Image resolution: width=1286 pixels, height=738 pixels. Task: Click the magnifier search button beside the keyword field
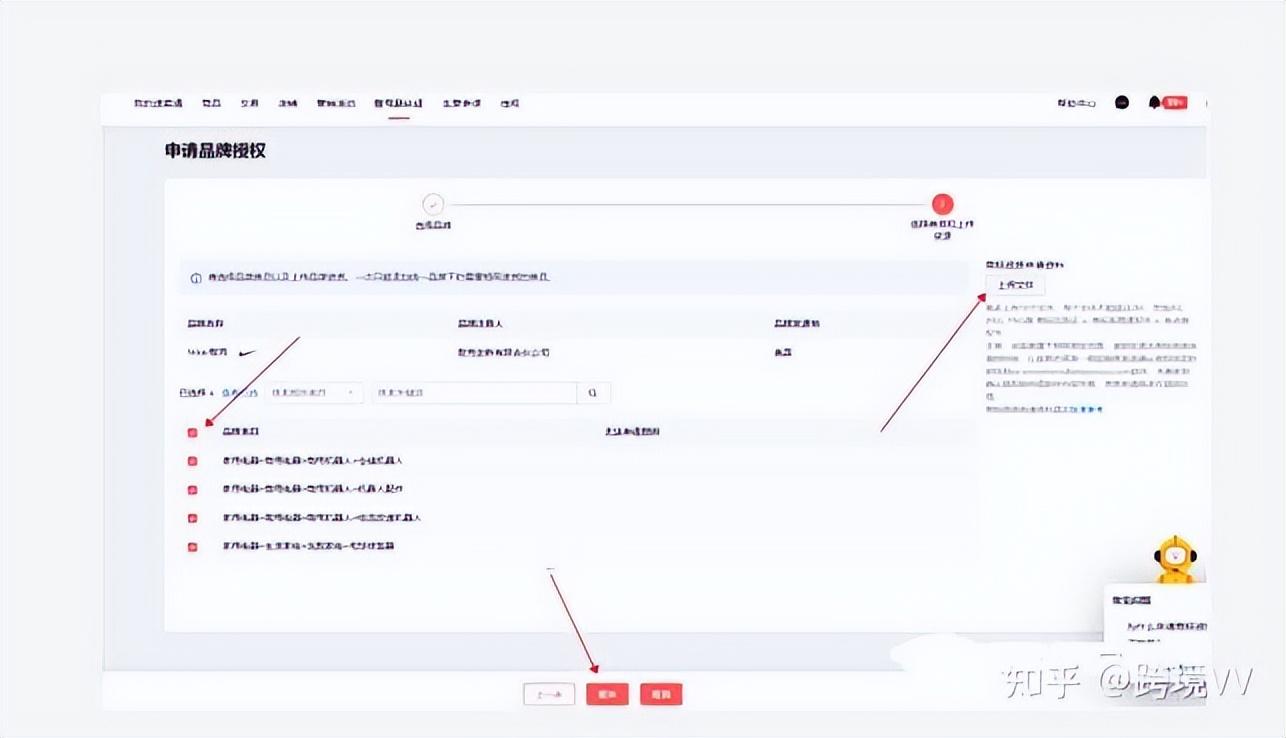[x=593, y=393]
